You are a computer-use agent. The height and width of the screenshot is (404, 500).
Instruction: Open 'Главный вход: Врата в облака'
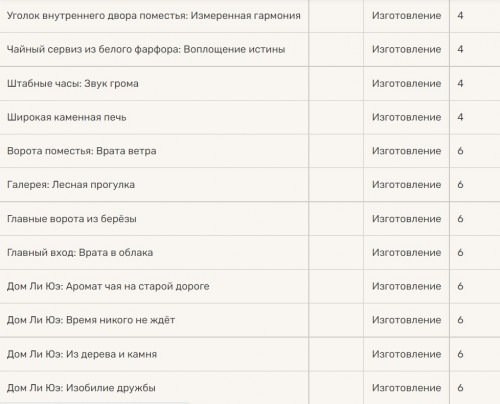tap(80, 253)
